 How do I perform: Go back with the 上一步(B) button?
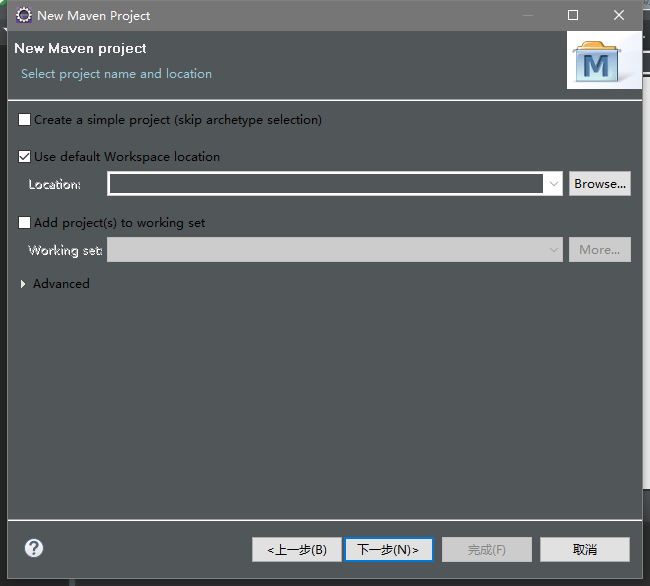tap(297, 550)
